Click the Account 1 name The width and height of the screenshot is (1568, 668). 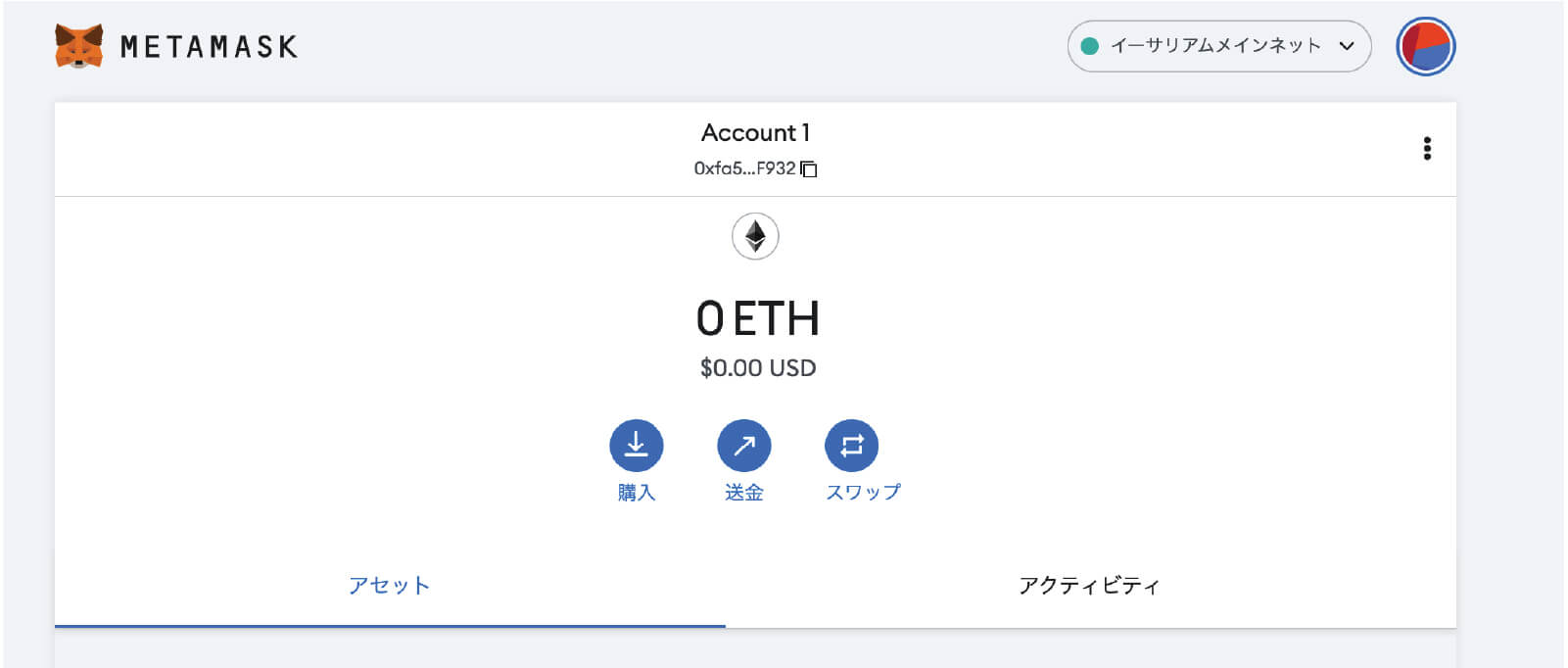[755, 132]
